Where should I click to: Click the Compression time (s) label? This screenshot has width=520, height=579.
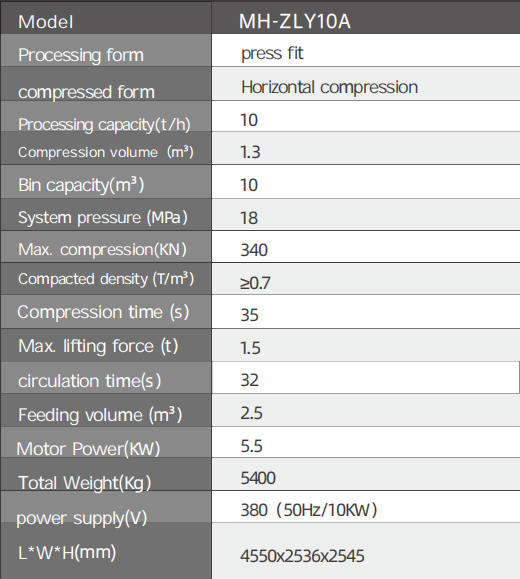pyautogui.click(x=103, y=312)
